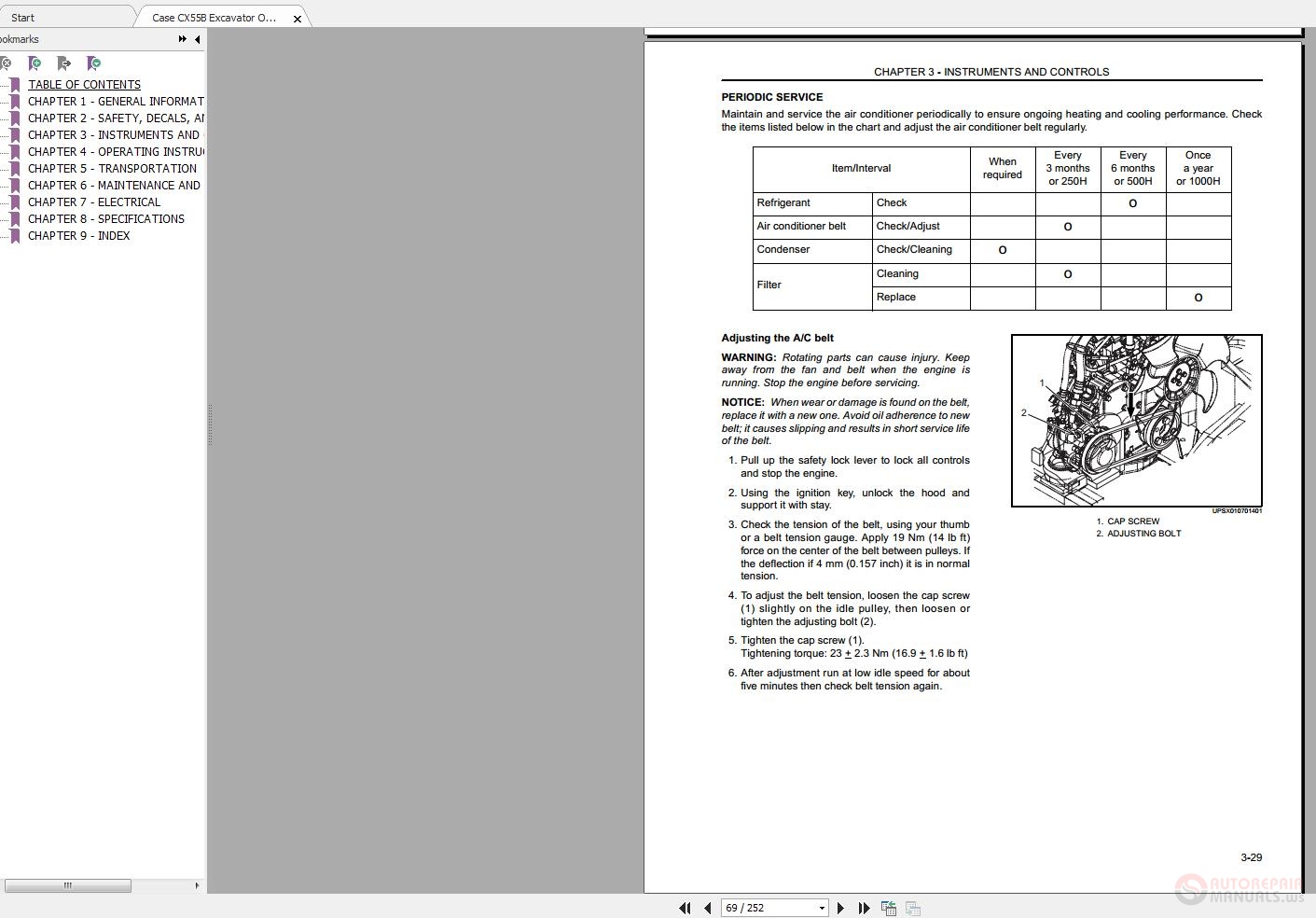Open the CHAPTER 6 - MAINTENANCE bookmark
Viewport: 1316px width, 918px height.
(x=114, y=186)
